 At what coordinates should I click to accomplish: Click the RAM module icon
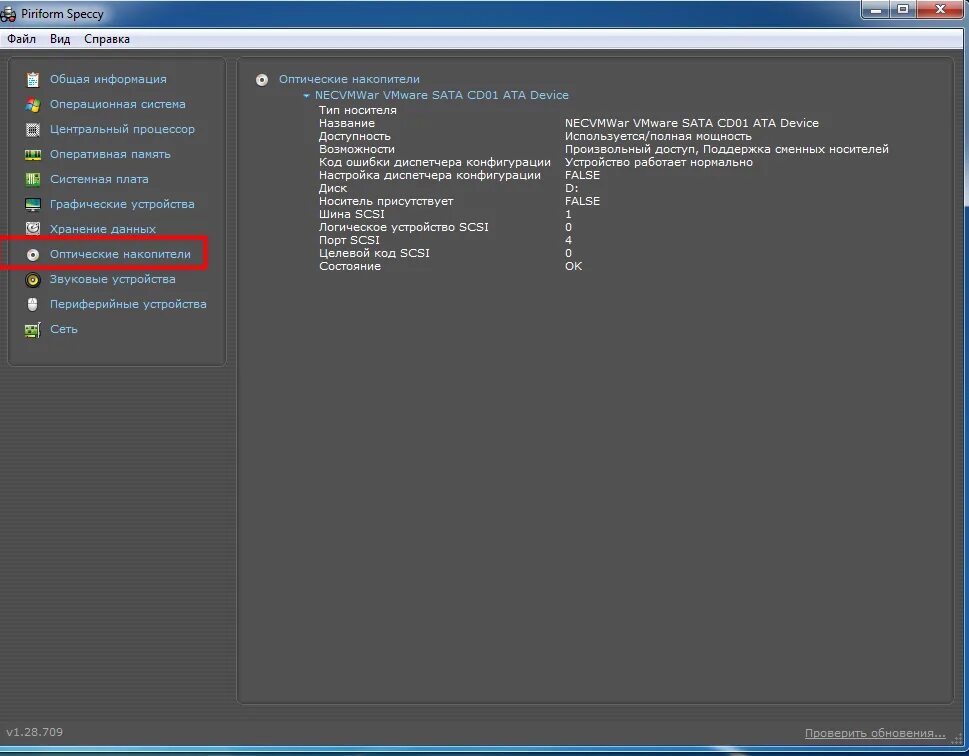point(33,155)
